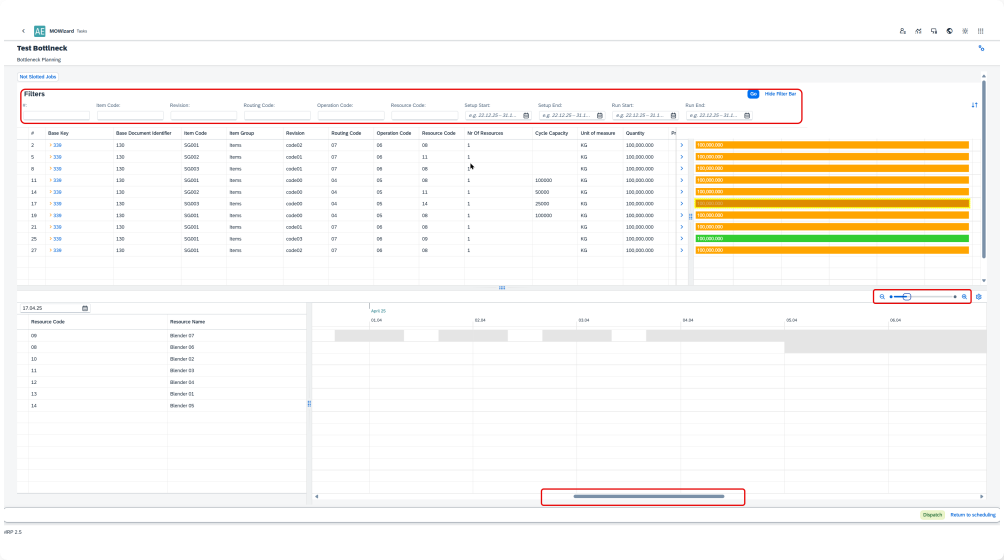Open calendar for the 17.04.25 date field

pos(85,308)
